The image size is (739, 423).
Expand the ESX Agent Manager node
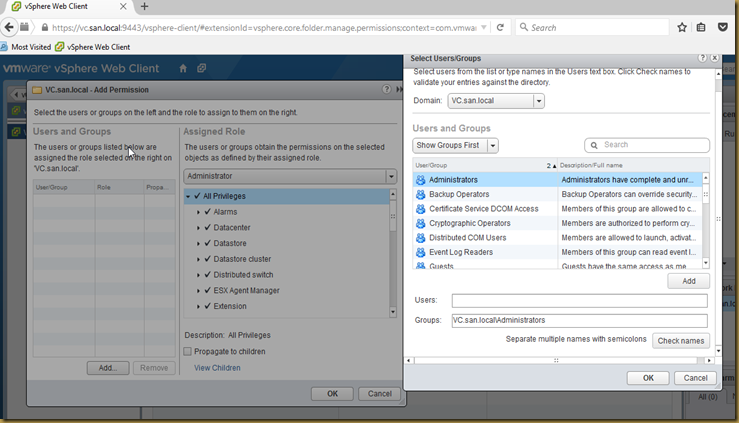click(198, 291)
